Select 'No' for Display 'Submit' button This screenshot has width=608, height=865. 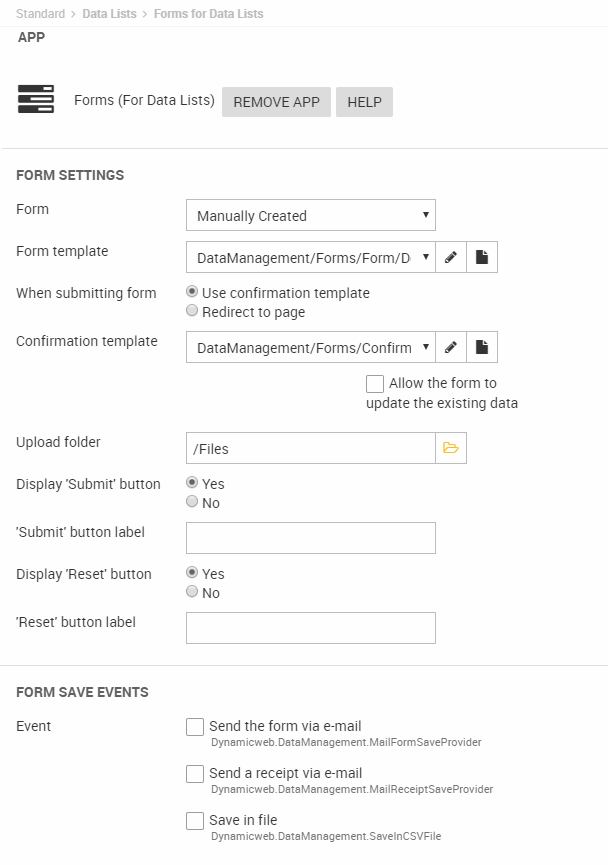pyautogui.click(x=192, y=502)
